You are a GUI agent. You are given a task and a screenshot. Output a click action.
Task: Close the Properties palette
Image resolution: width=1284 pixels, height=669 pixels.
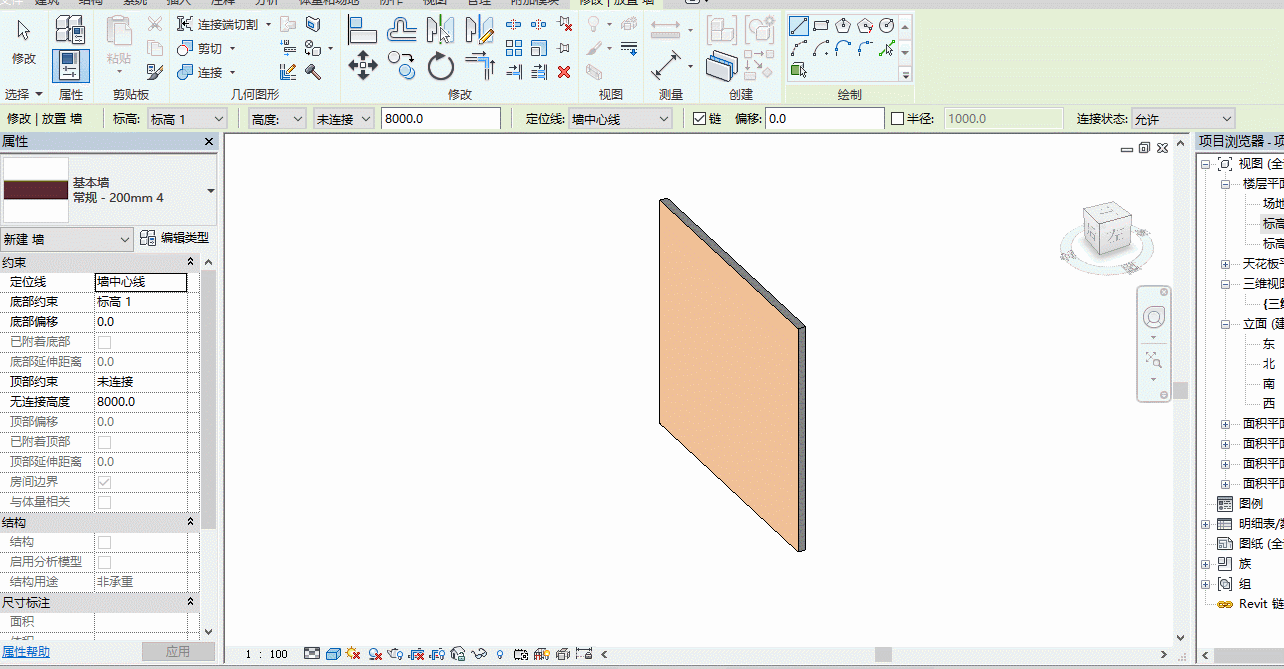[209, 142]
